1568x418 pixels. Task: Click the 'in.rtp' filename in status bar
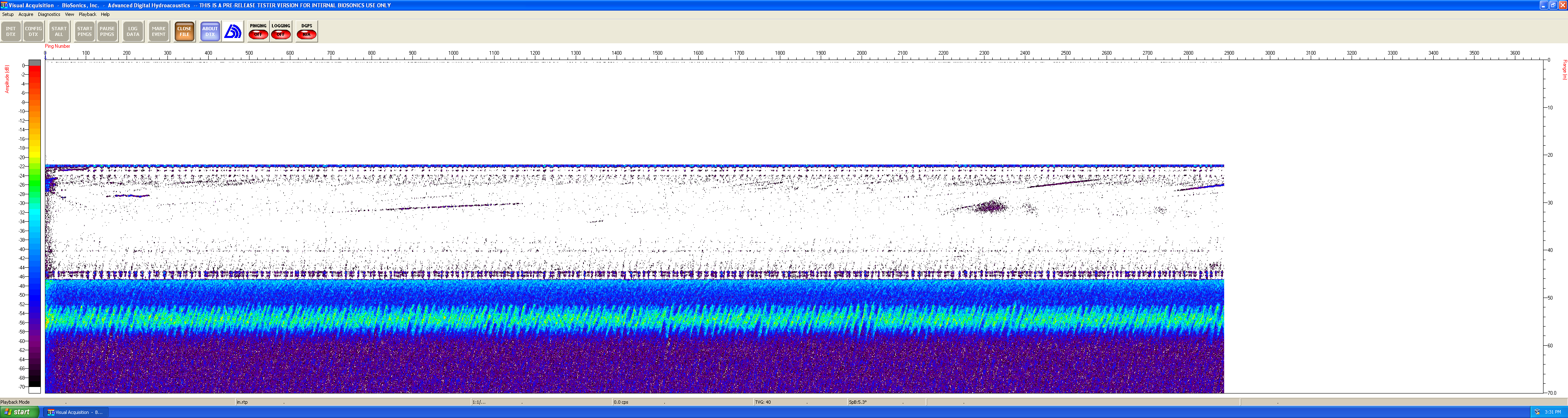[x=242, y=402]
